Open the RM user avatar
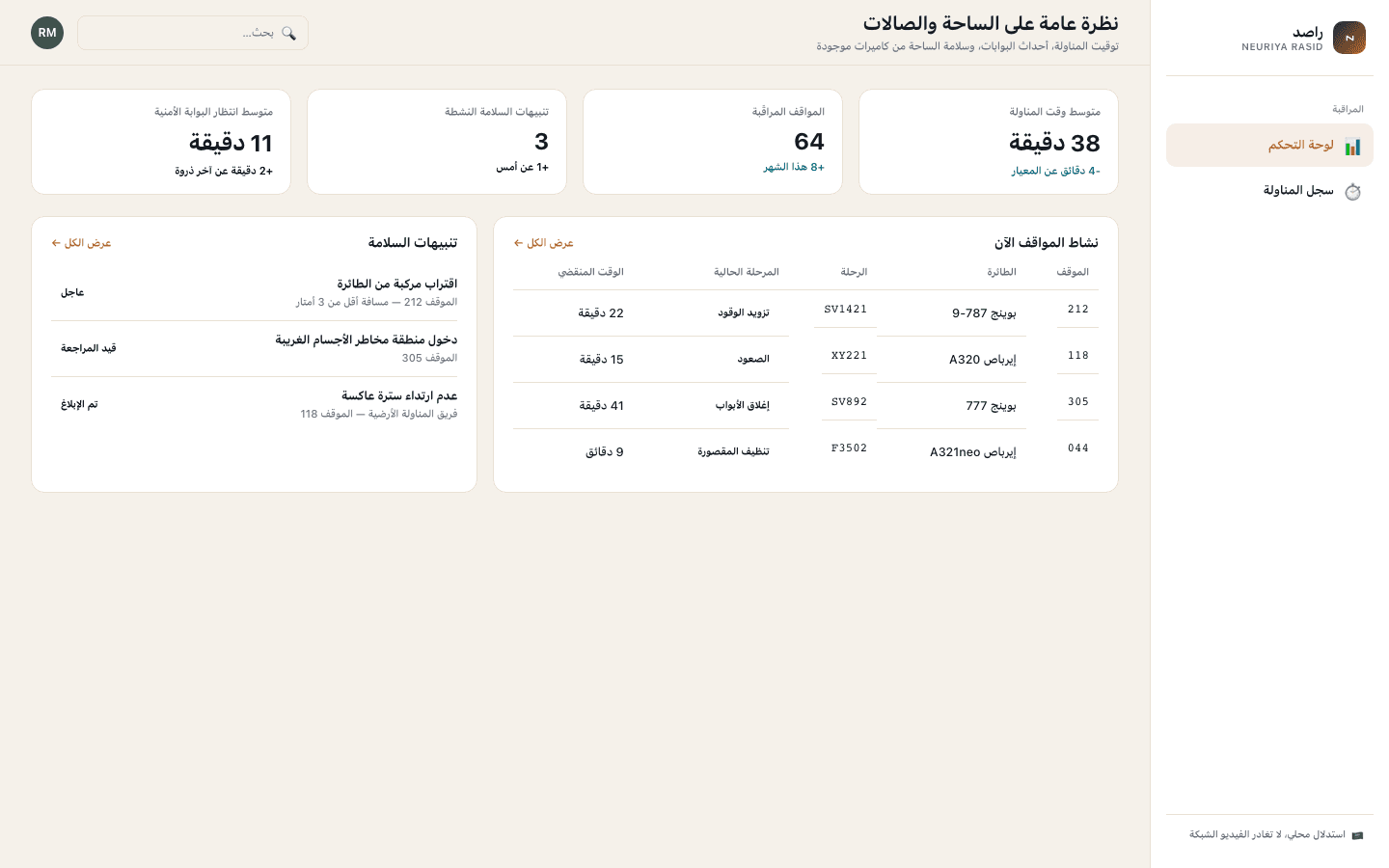 (47, 33)
